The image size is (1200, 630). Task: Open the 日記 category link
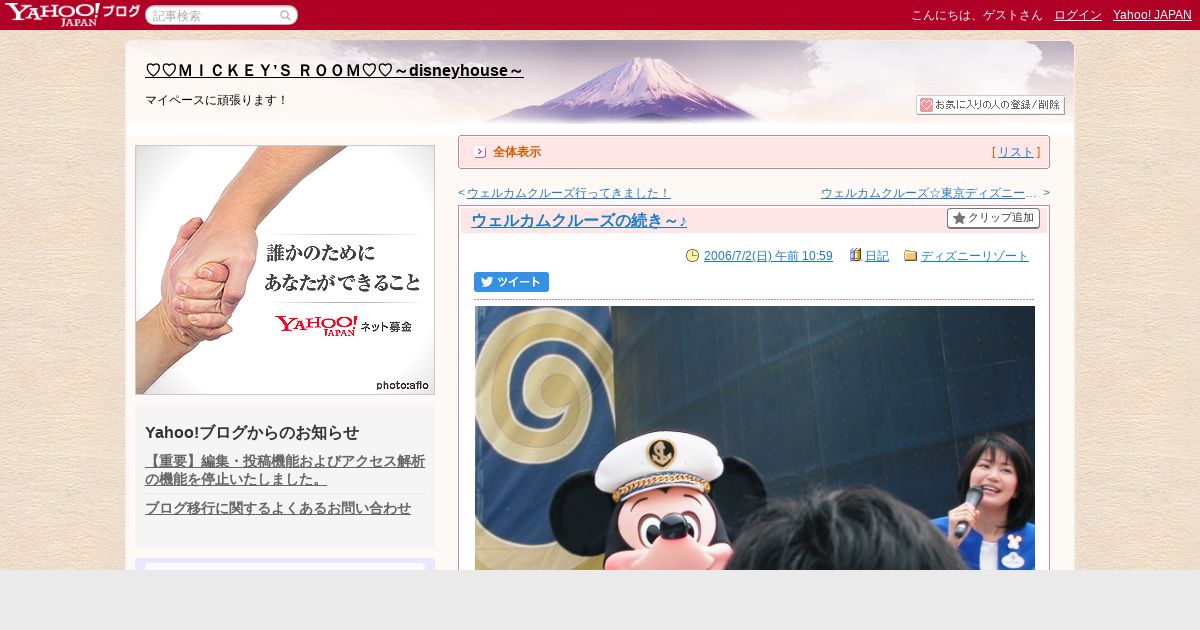pyautogui.click(x=877, y=256)
